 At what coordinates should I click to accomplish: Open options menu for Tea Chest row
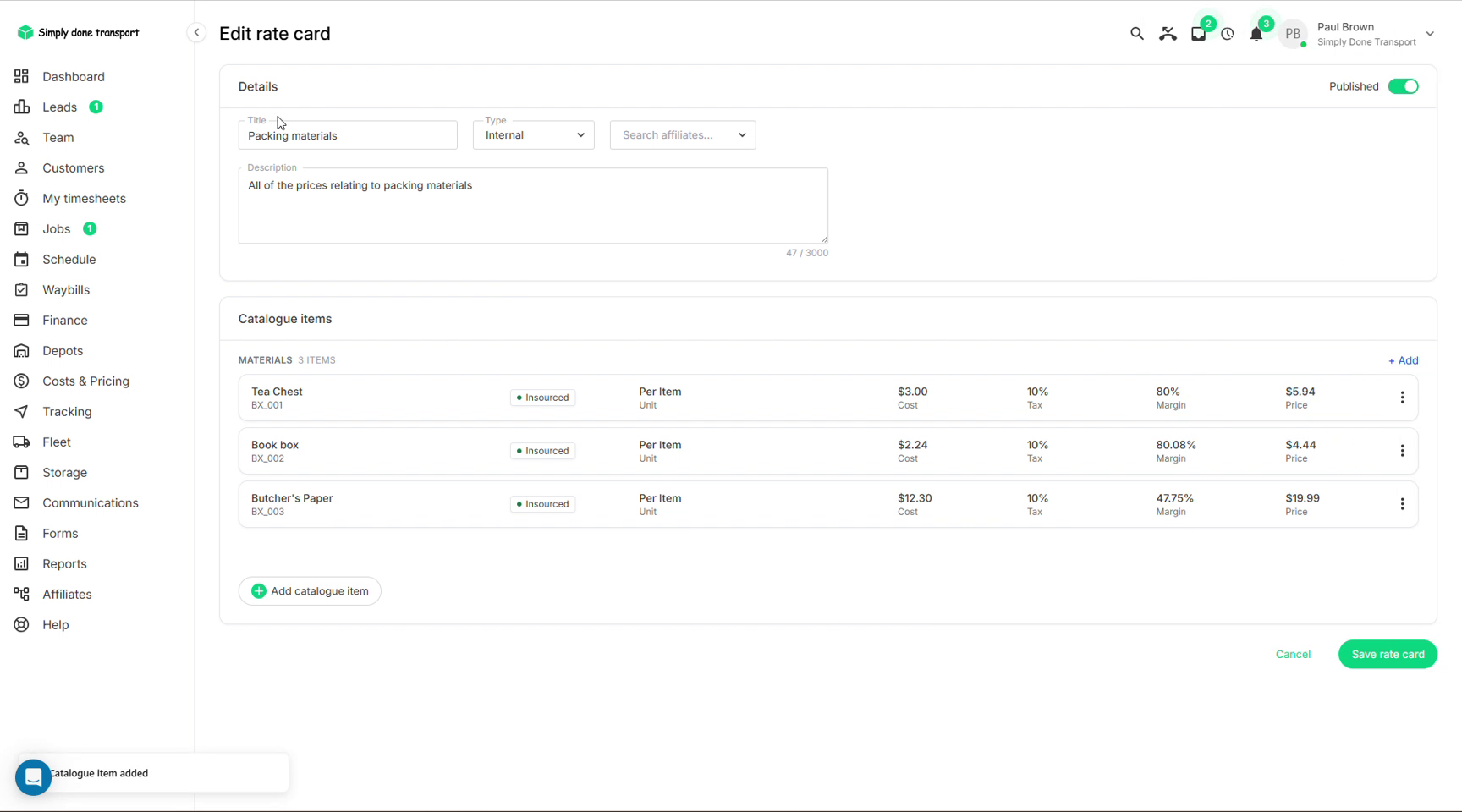[x=1402, y=398]
